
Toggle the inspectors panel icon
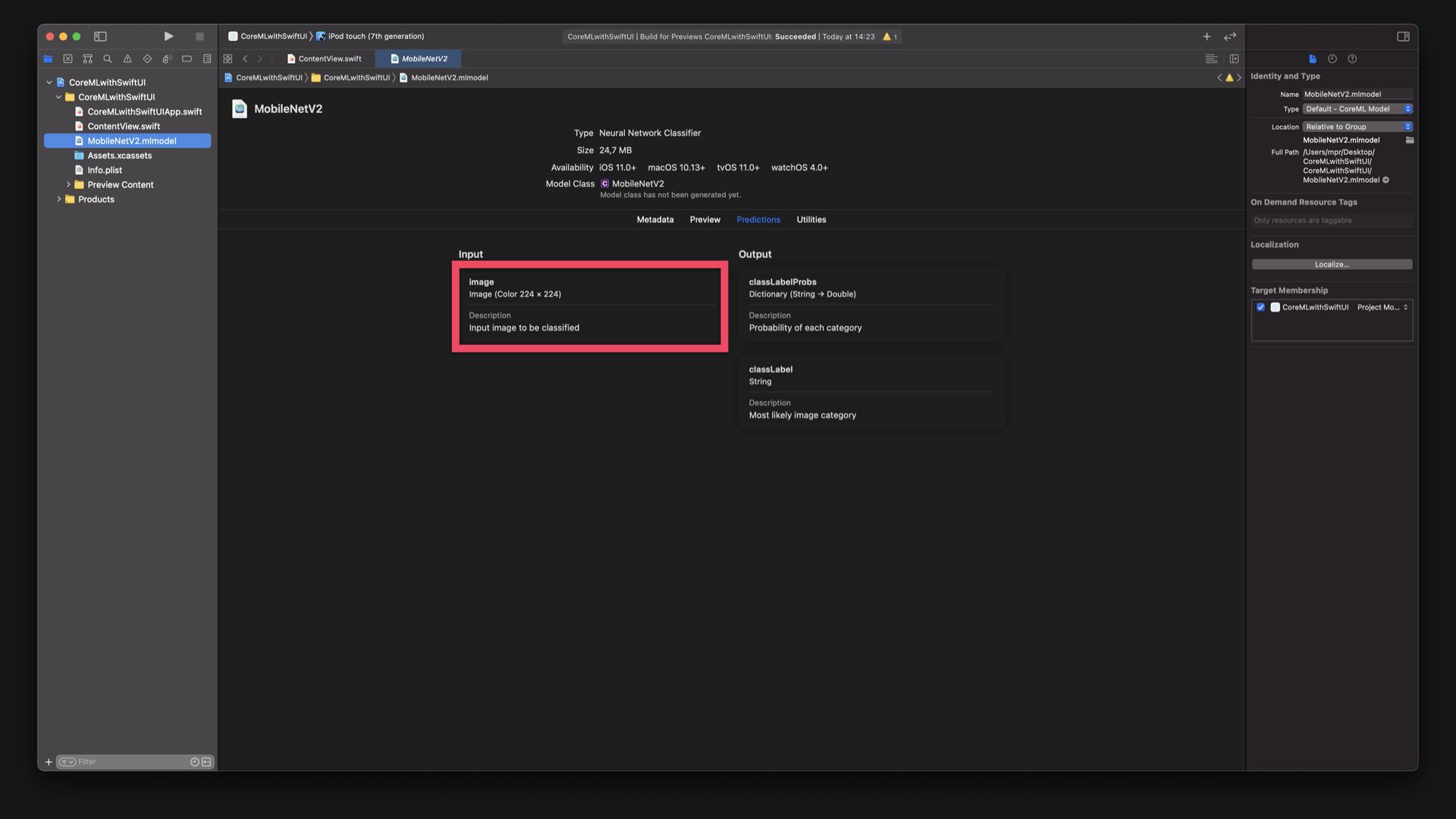1403,36
